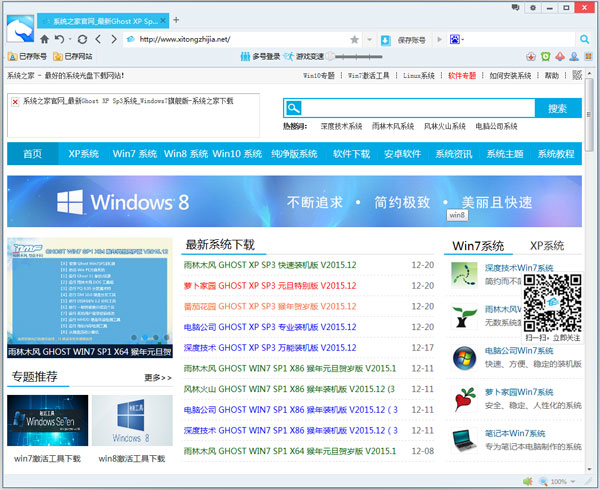Click the Win7激活工具 top link
The height and width of the screenshot is (490, 600).
click(368, 76)
